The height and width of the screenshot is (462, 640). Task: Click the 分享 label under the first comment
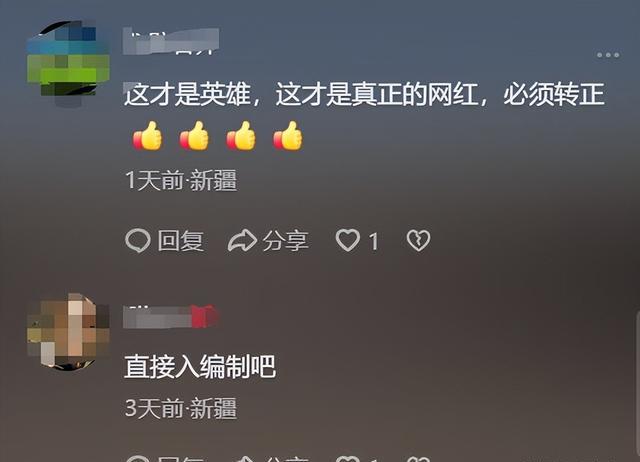pos(285,241)
